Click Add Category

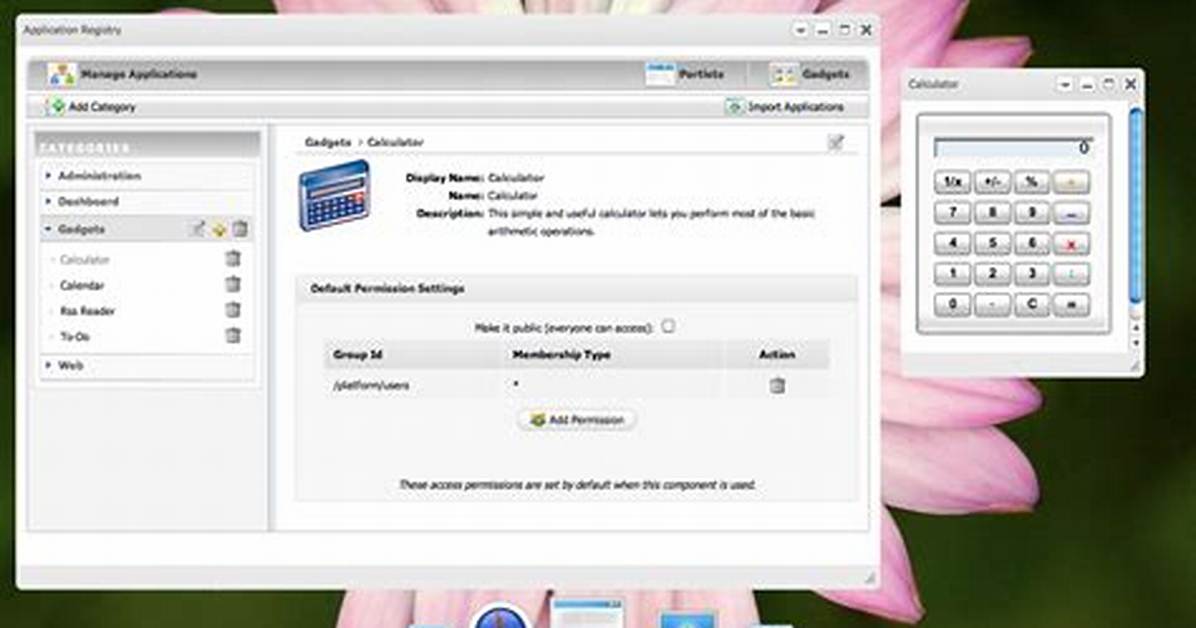(x=92, y=107)
